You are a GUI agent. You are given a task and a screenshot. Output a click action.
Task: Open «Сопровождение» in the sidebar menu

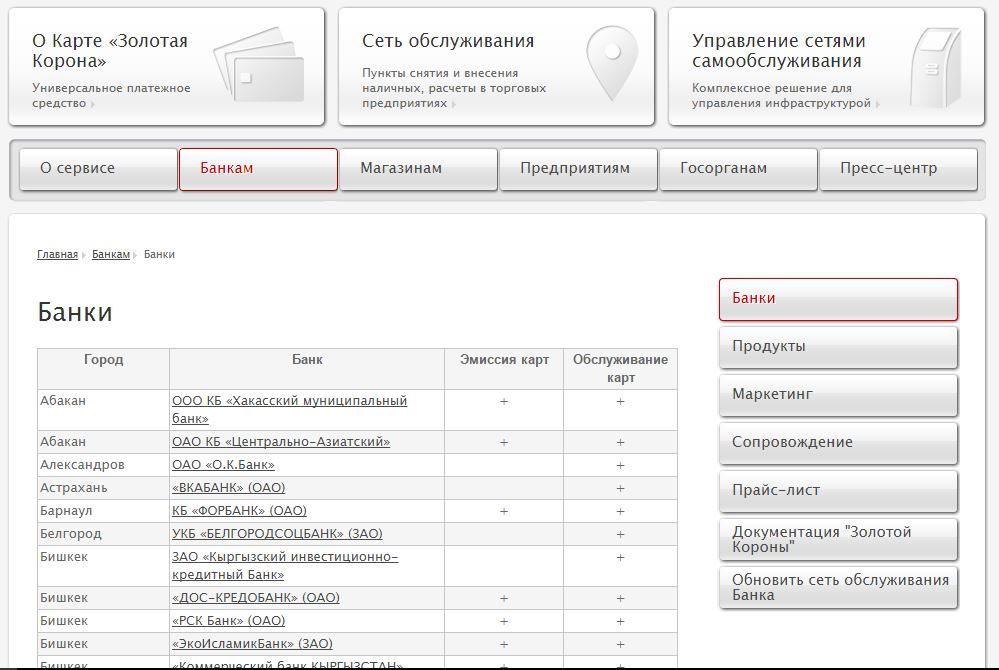pos(838,443)
